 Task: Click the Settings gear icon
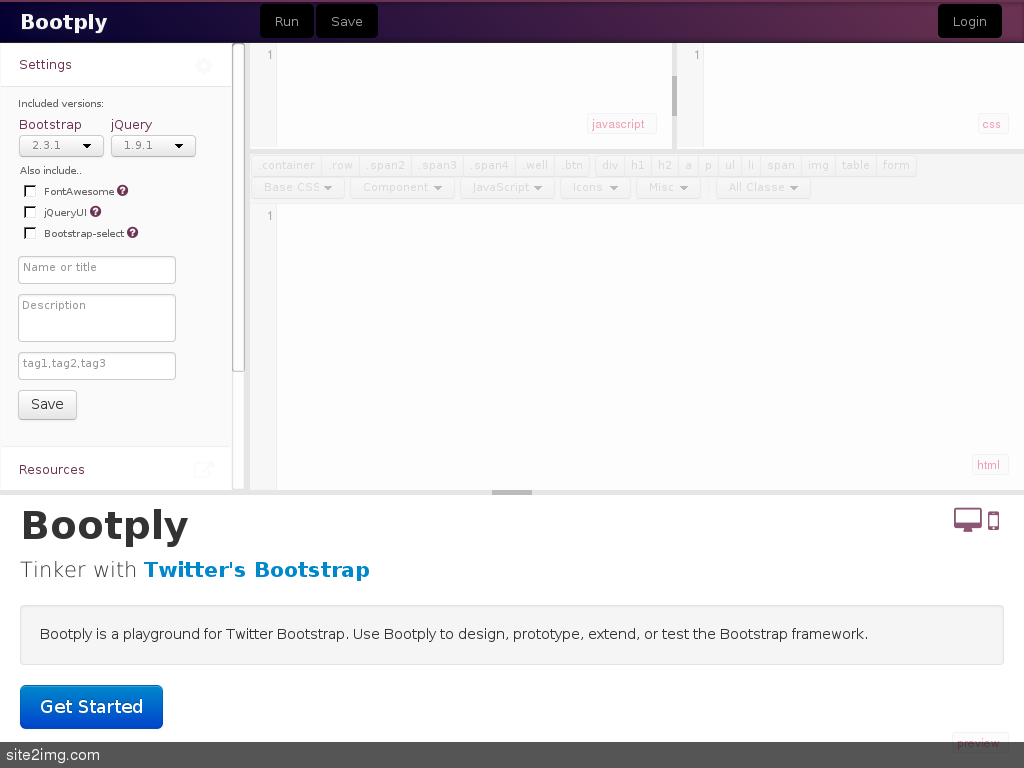[x=203, y=65]
